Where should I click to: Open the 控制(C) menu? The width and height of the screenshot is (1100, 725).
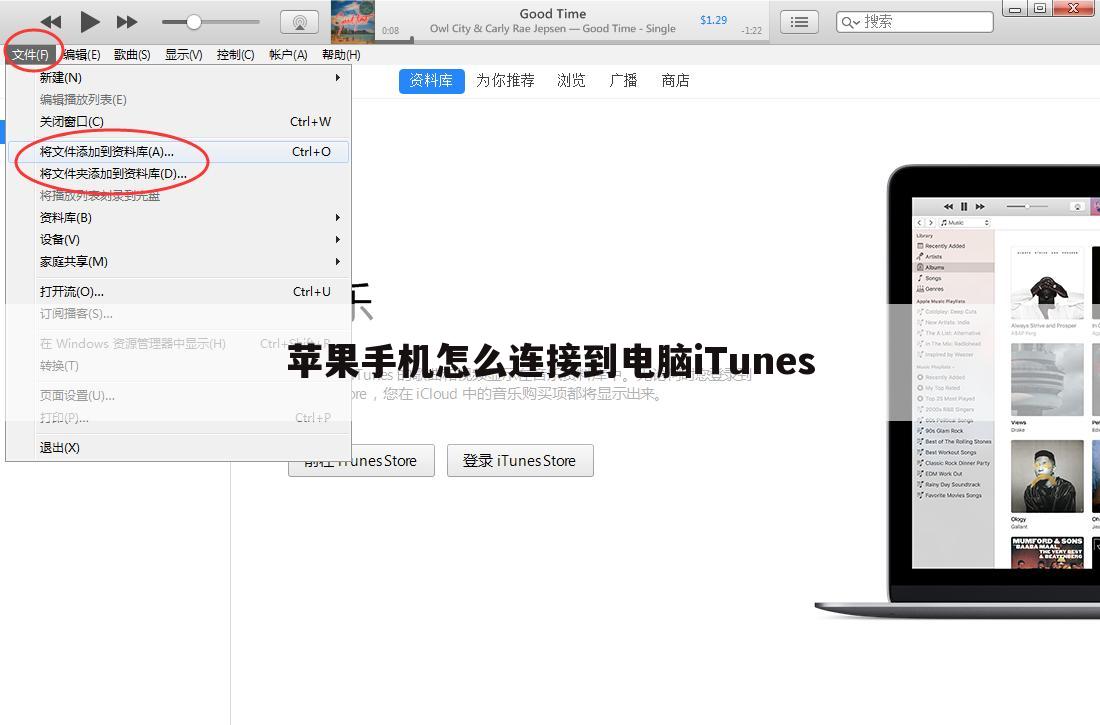236,55
